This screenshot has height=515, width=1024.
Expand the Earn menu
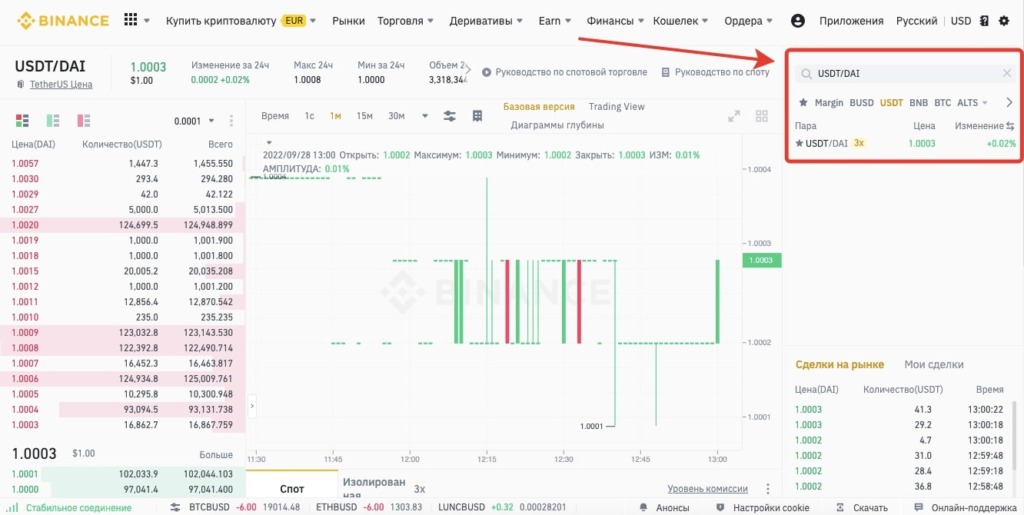555,21
